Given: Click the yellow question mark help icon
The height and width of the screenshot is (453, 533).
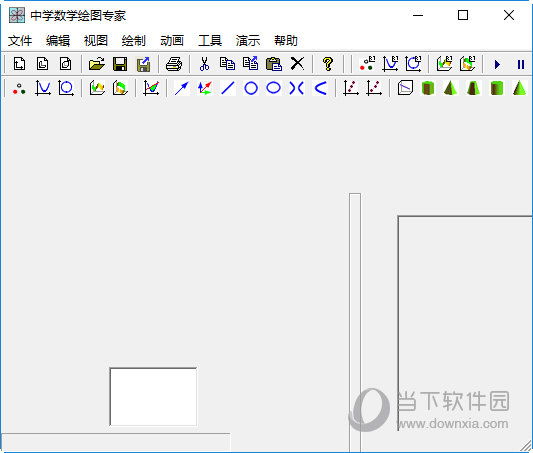Looking at the screenshot, I should (x=328, y=64).
